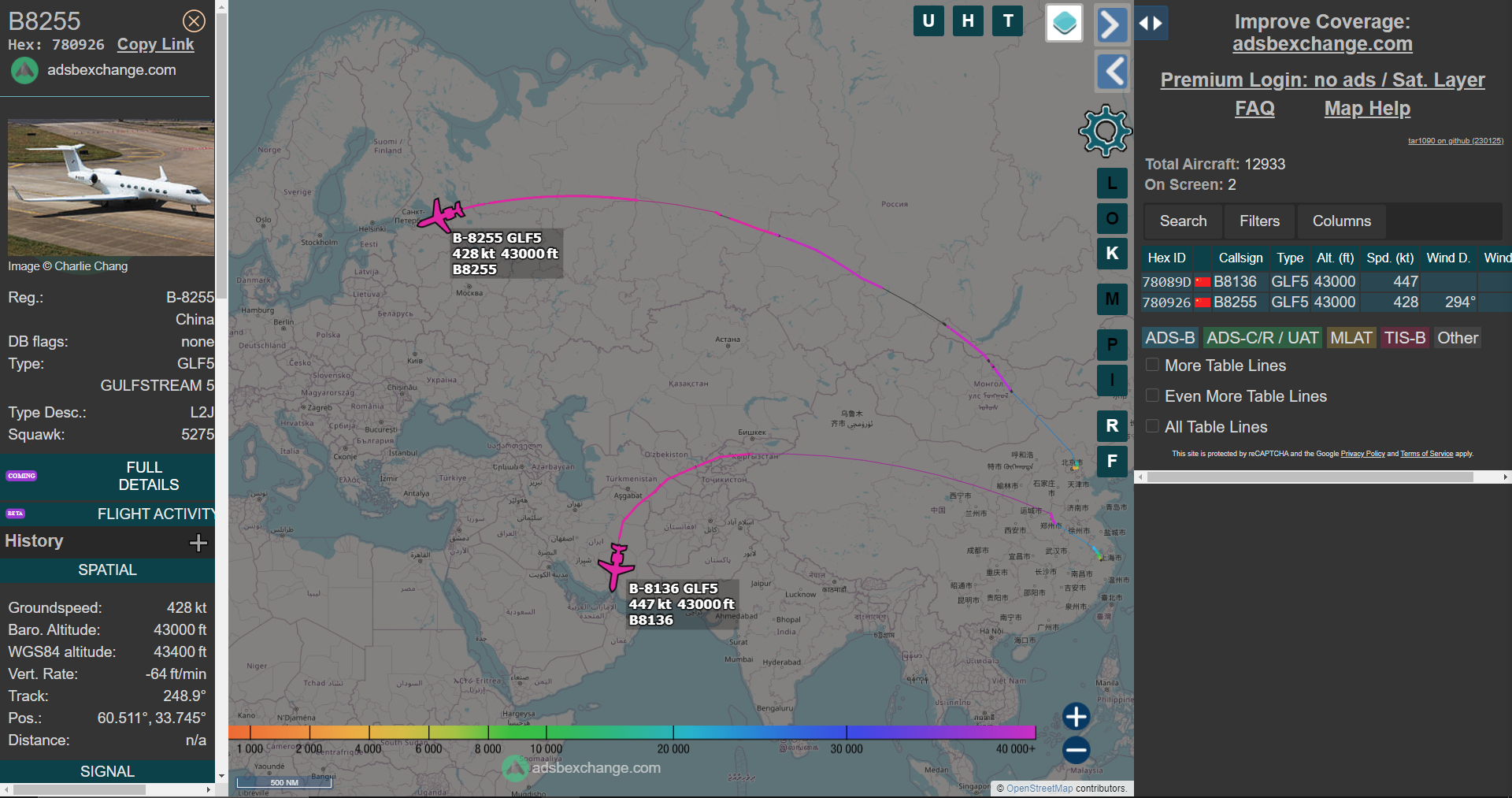Toggle the M map button

pyautogui.click(x=1112, y=299)
